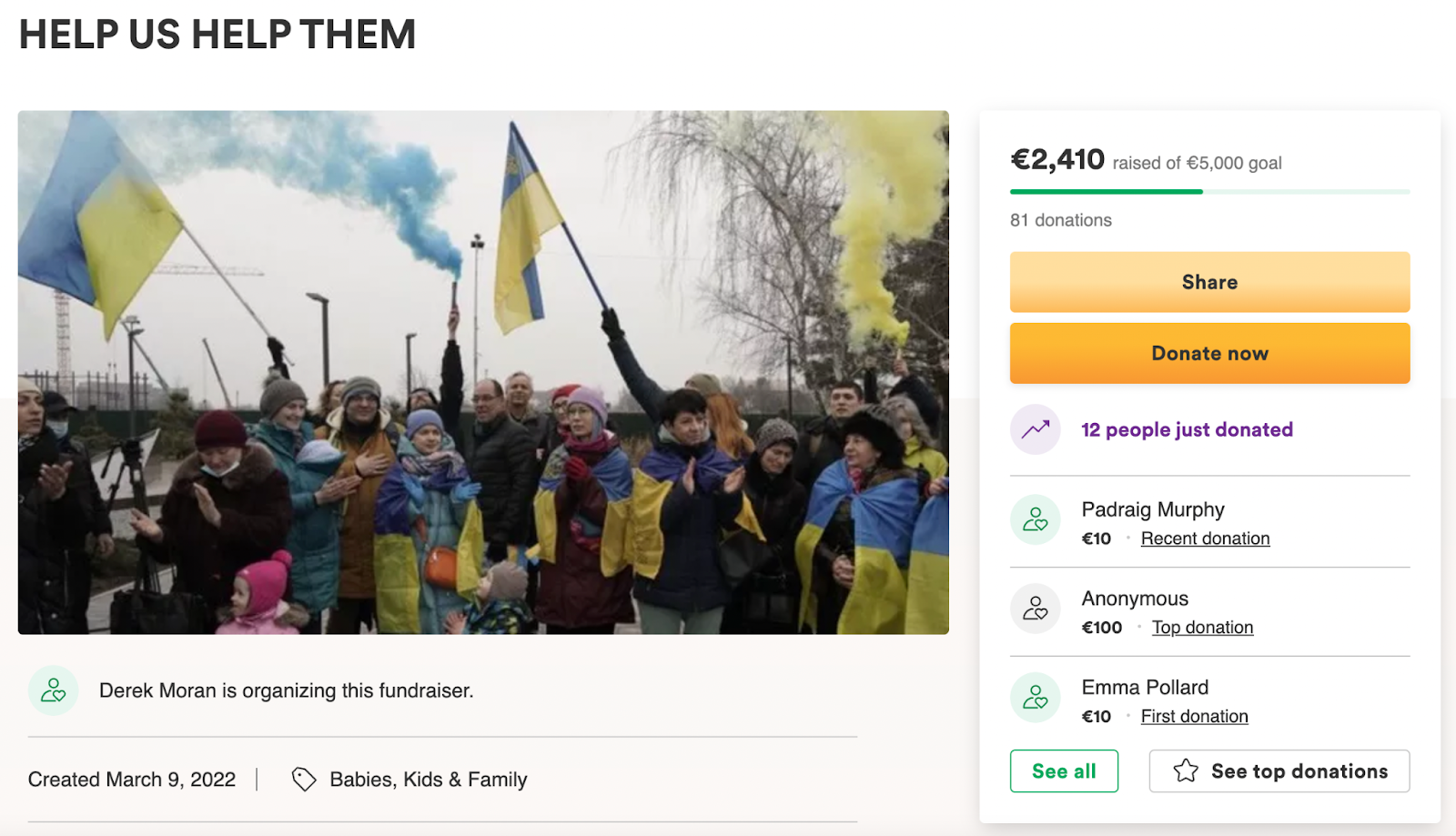Click the category tag icon
1456x836 pixels.
point(303,780)
